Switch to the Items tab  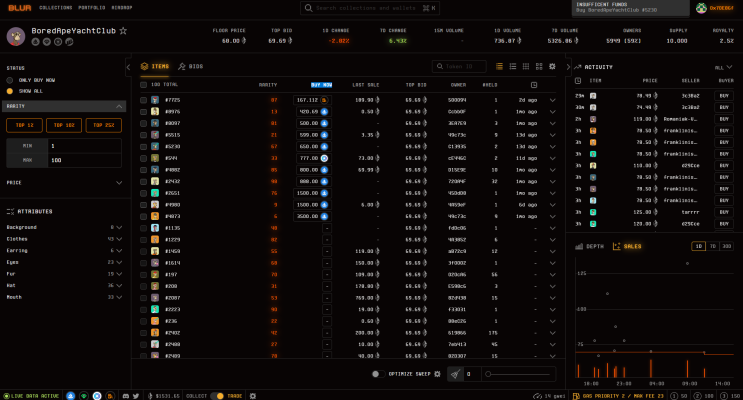tap(155, 66)
